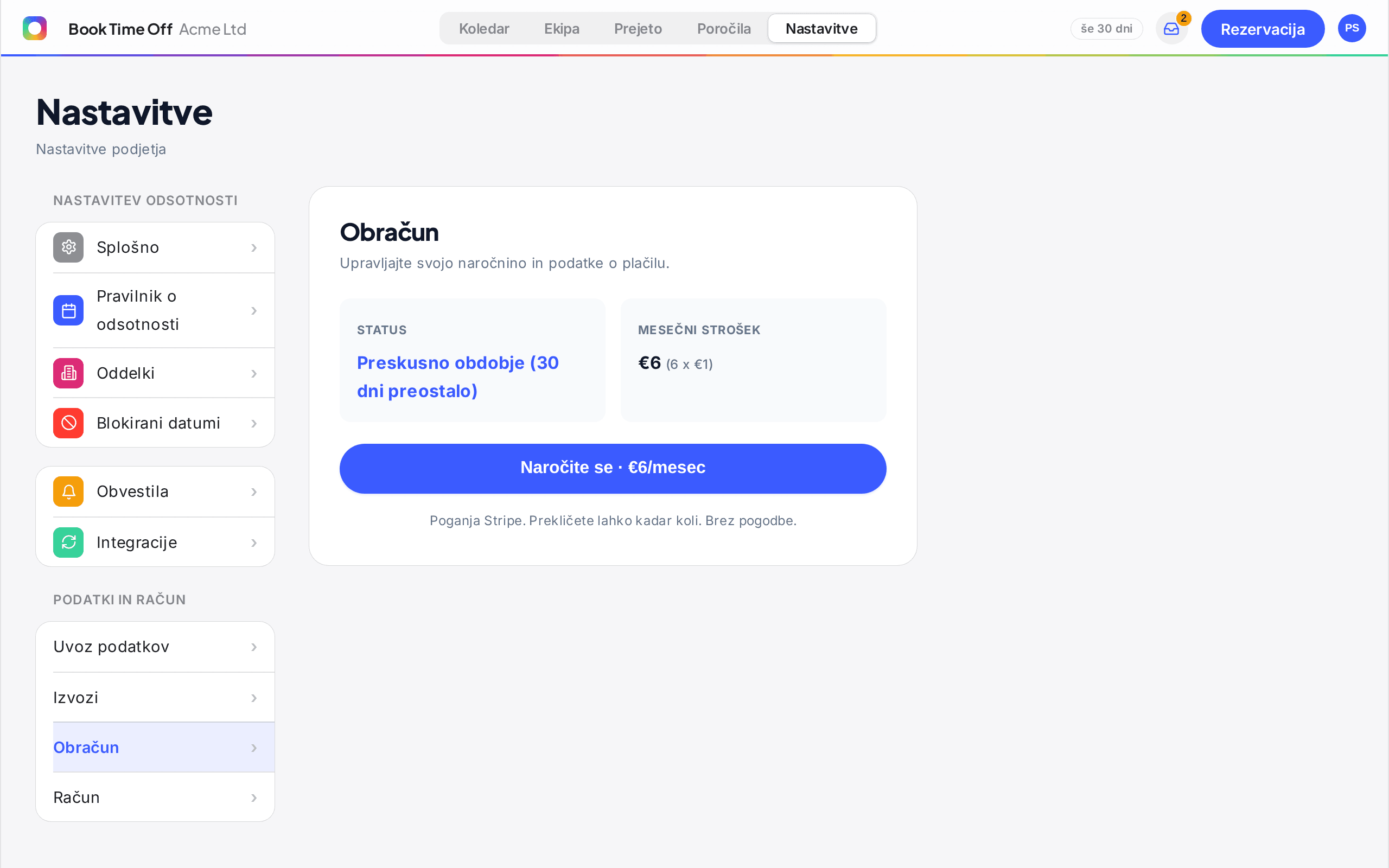
Task: Switch to the Poročila tab
Action: coord(724,29)
